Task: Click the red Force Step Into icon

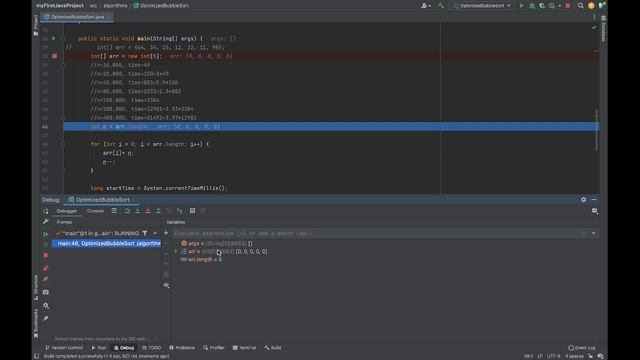Action: pos(148,211)
